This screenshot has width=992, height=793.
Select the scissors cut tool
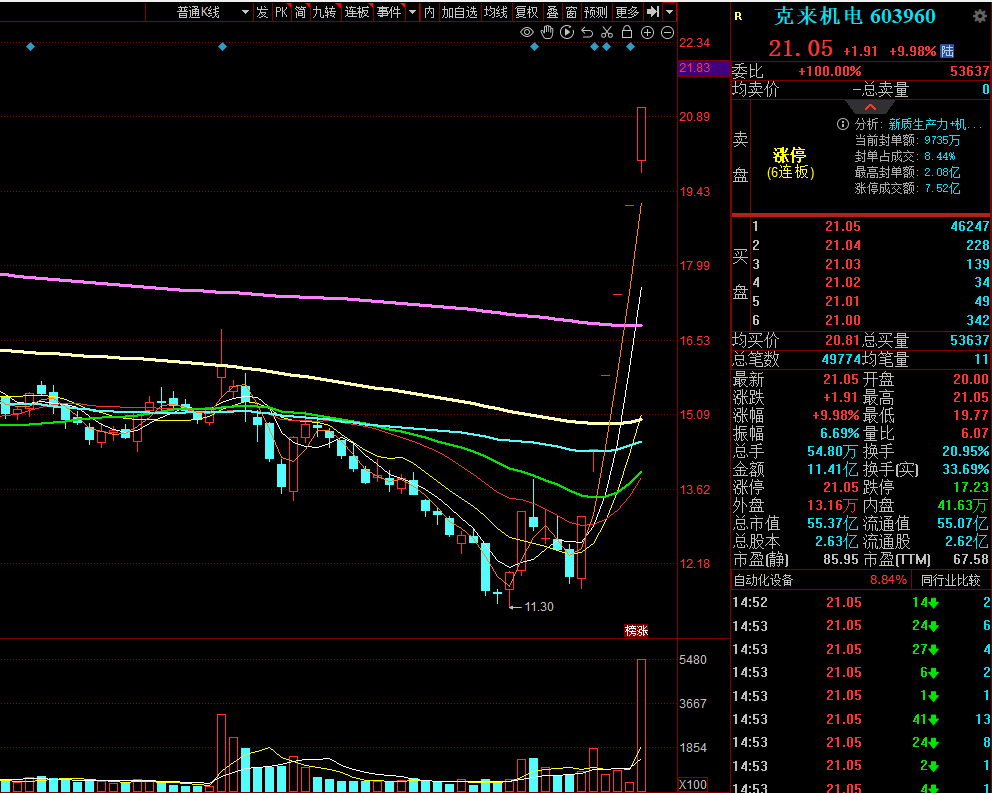click(607, 33)
